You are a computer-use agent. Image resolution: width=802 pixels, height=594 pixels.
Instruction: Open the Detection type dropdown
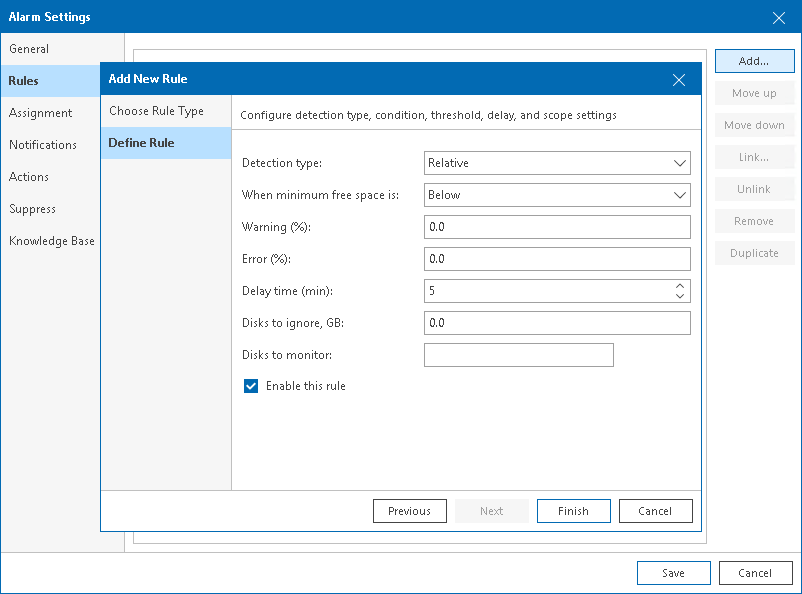tap(557, 163)
